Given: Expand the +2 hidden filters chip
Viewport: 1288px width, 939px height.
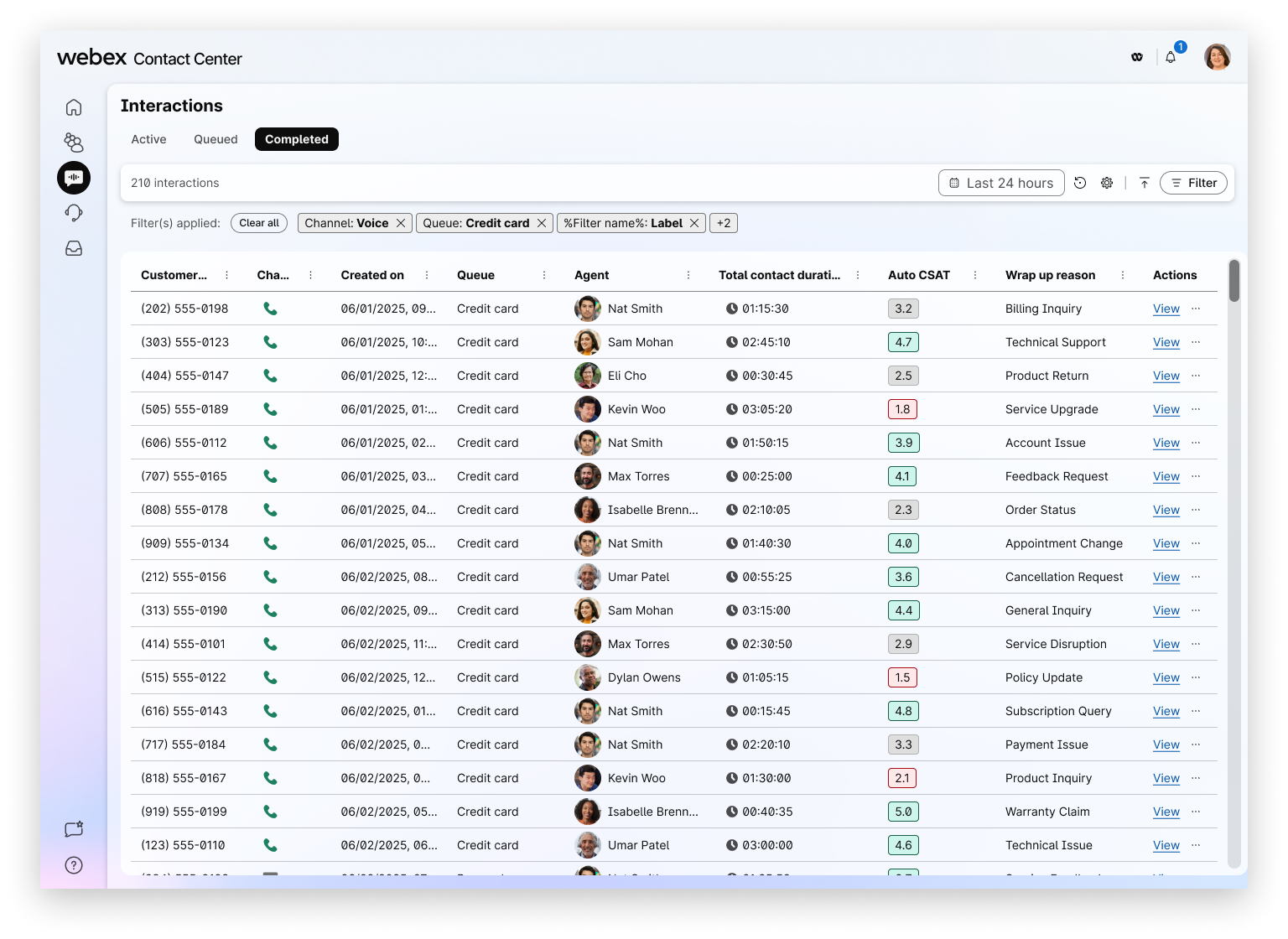Looking at the screenshot, I should pos(723,223).
